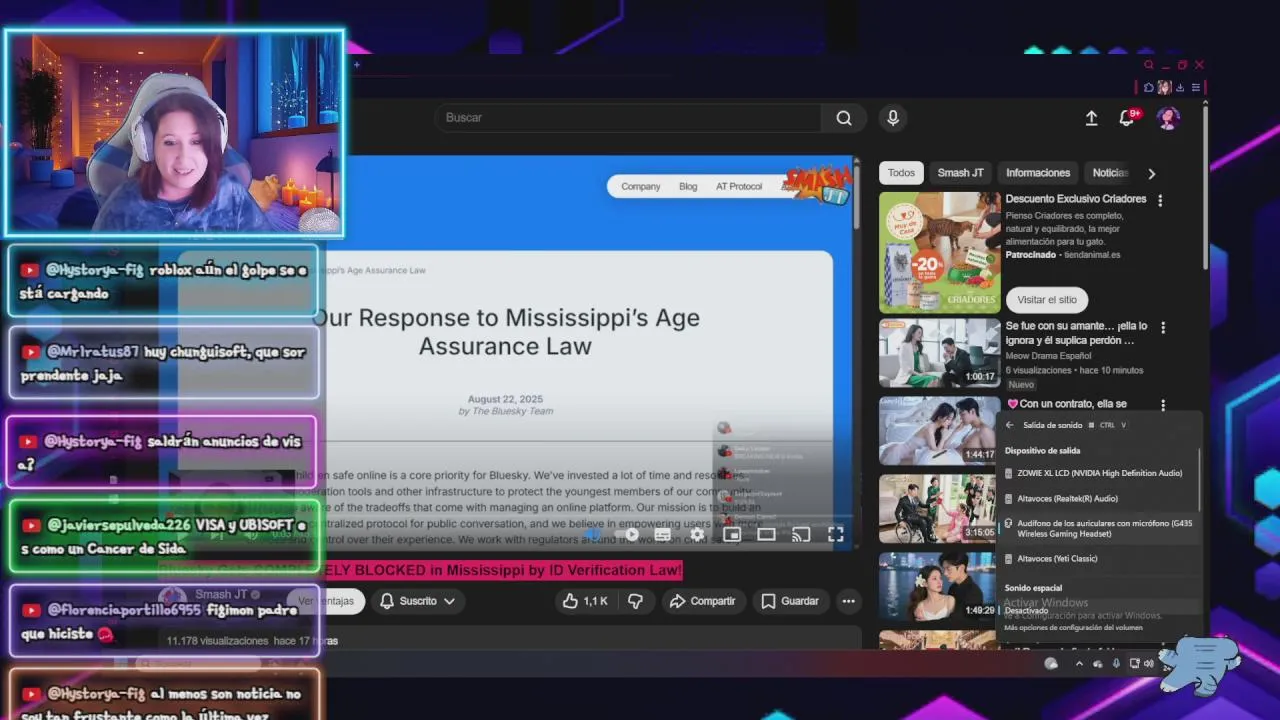Select ZOWIE XL LCD output device
The width and height of the screenshot is (1280, 720).
coord(1098,473)
